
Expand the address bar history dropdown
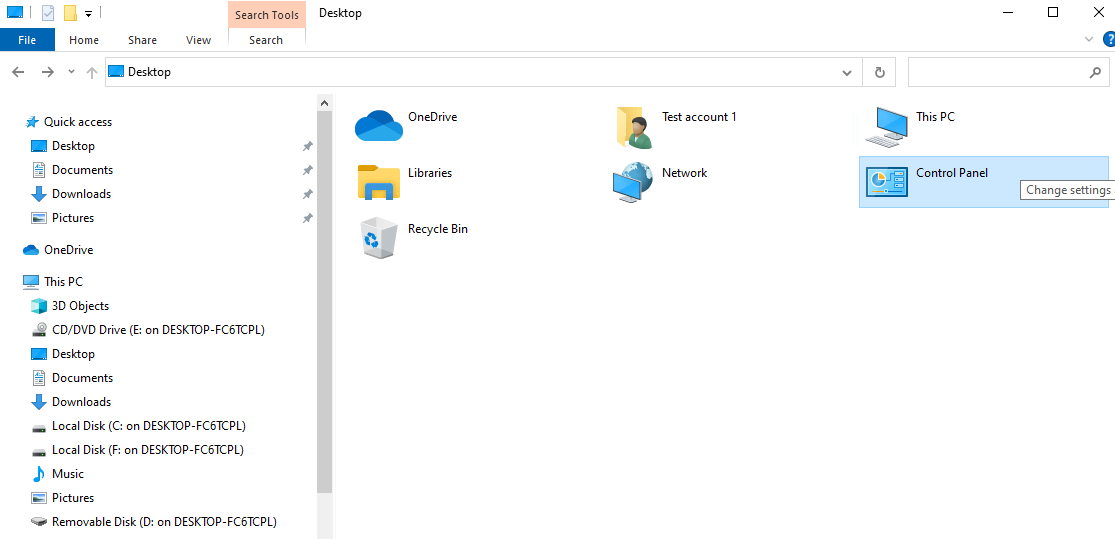coord(847,72)
